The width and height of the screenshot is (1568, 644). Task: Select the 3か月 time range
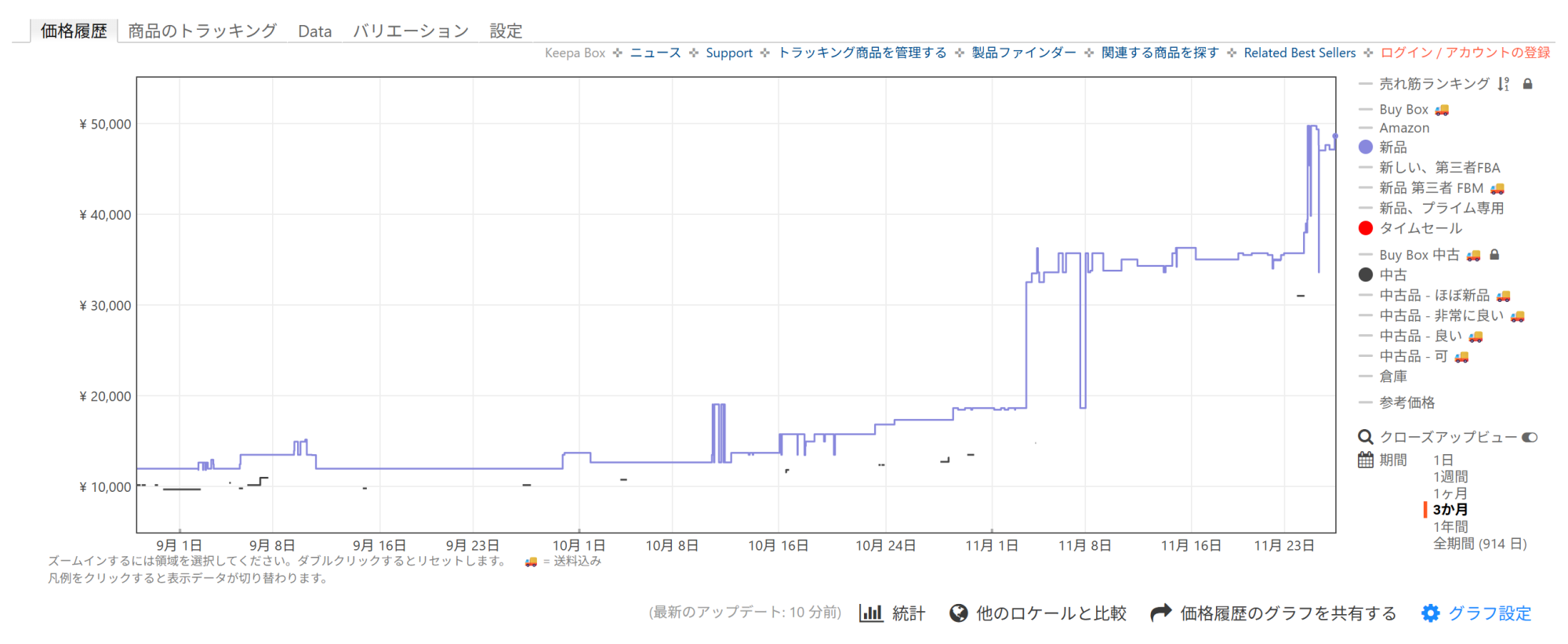coord(1450,510)
